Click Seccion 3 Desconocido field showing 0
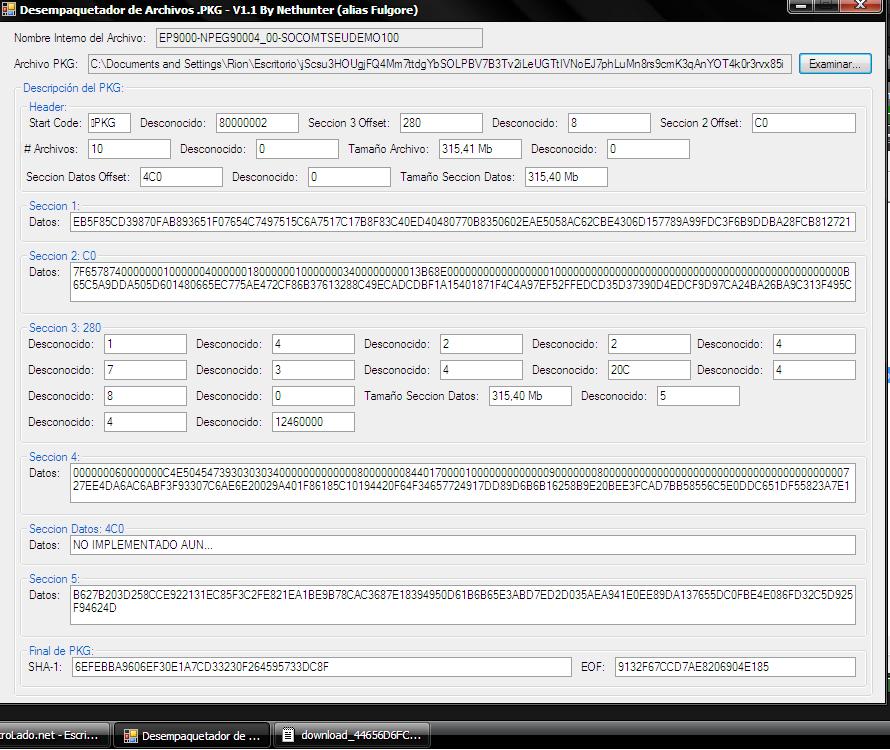 [x=313, y=396]
